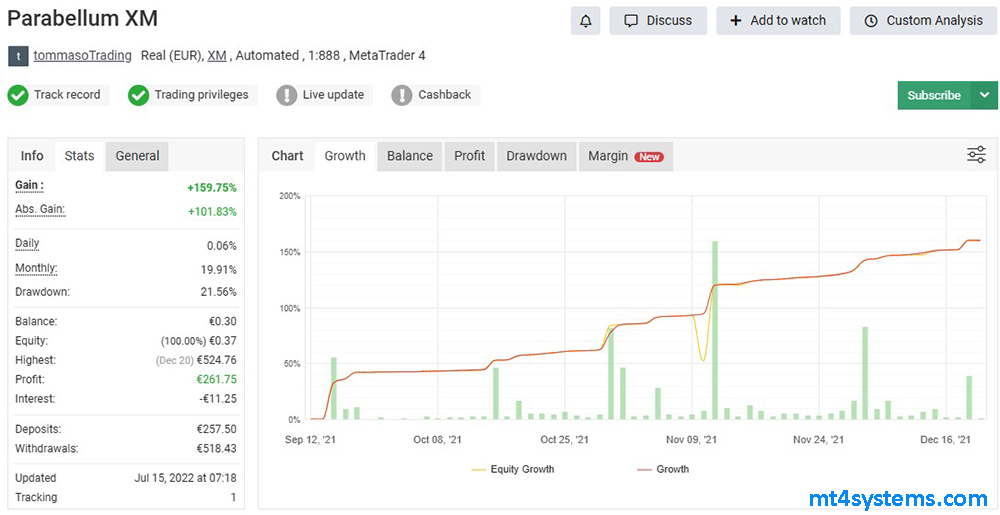Screen dimensions: 1000x515
Task: Click the tommasoTrading avatar icon
Action: click(18, 56)
